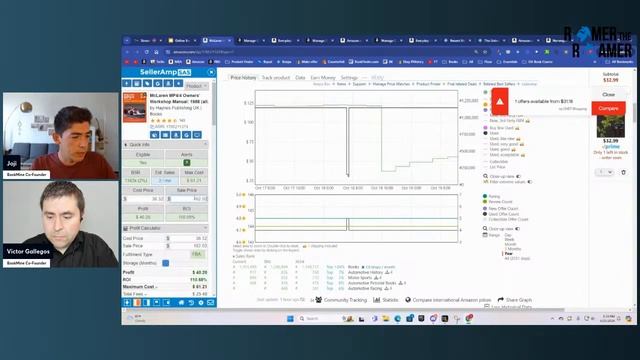The width and height of the screenshot is (640, 360).
Task: Toggle Collectible Offer Count series
Action: click(x=506, y=219)
